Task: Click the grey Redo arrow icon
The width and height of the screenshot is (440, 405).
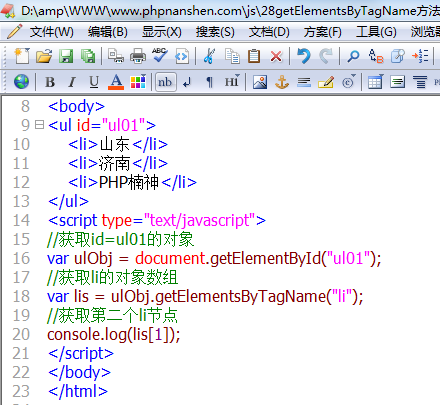Action: (326, 56)
